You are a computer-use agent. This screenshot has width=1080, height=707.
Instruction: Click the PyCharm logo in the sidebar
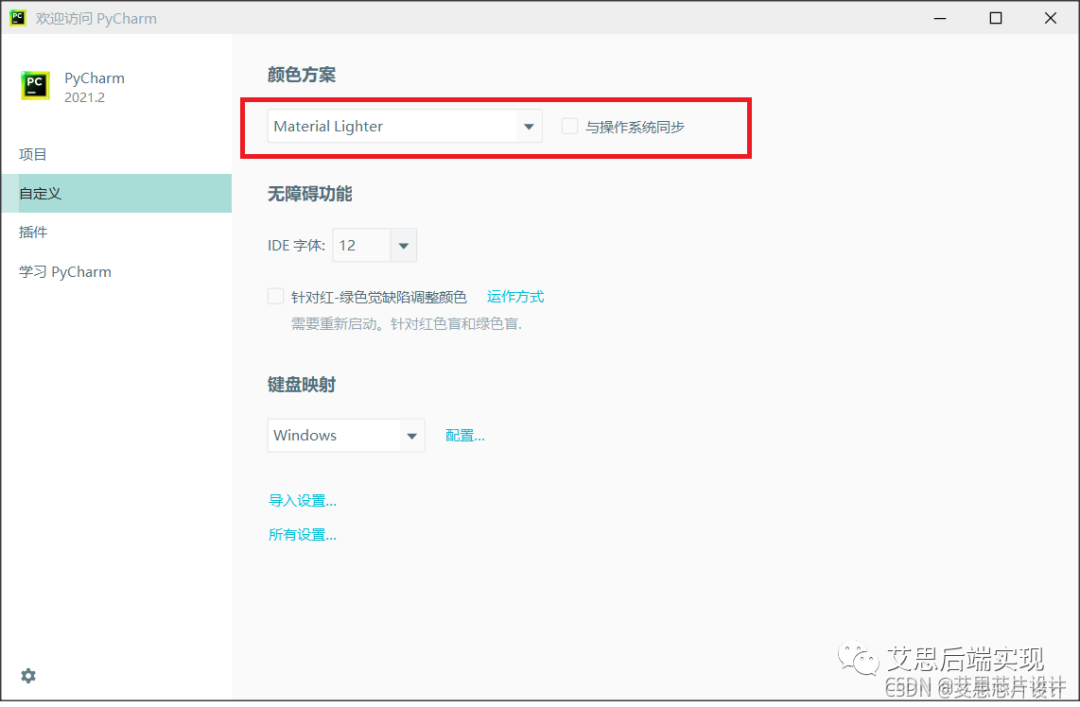(x=35, y=86)
